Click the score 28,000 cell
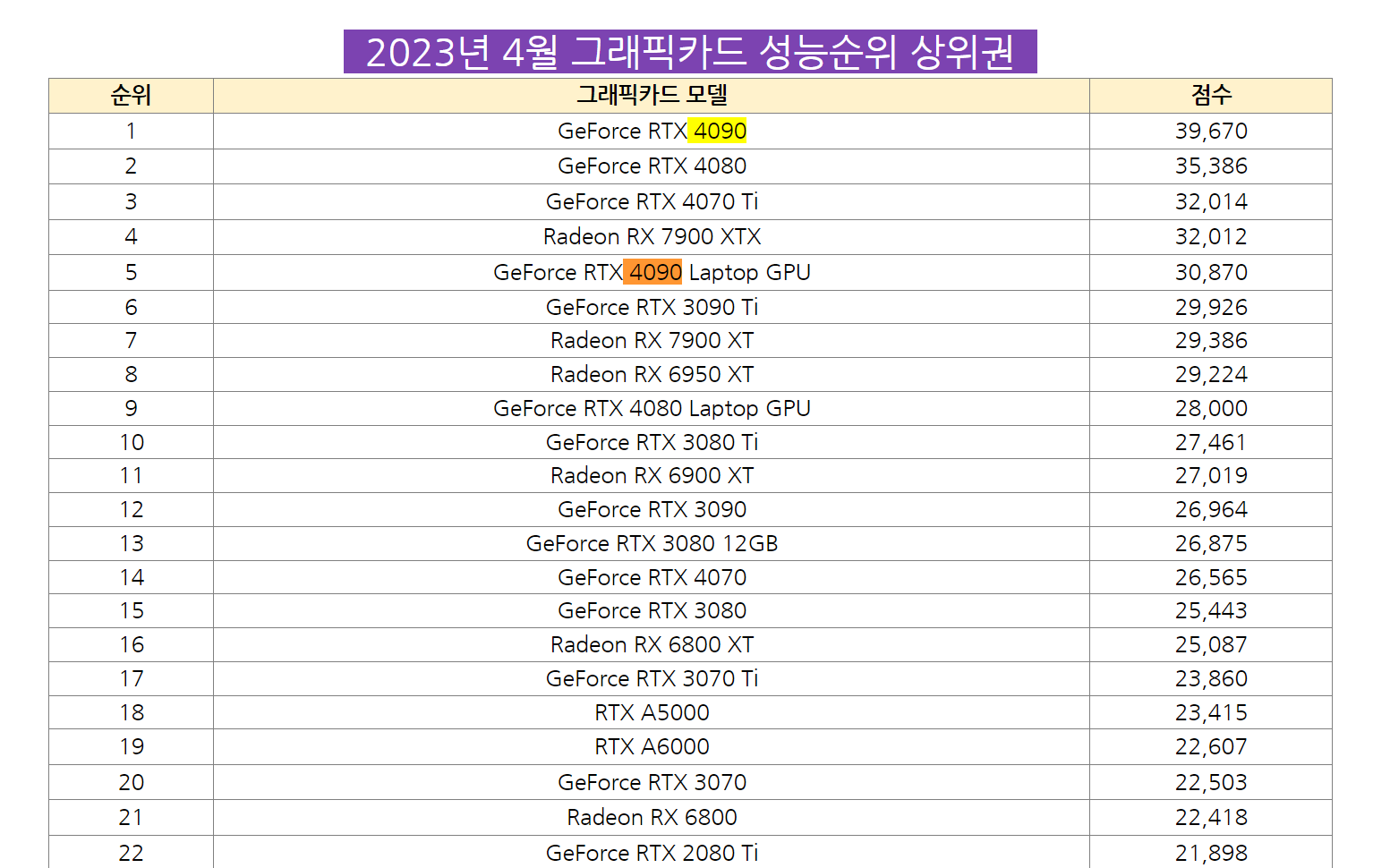The height and width of the screenshot is (868, 1373). tap(1210, 408)
